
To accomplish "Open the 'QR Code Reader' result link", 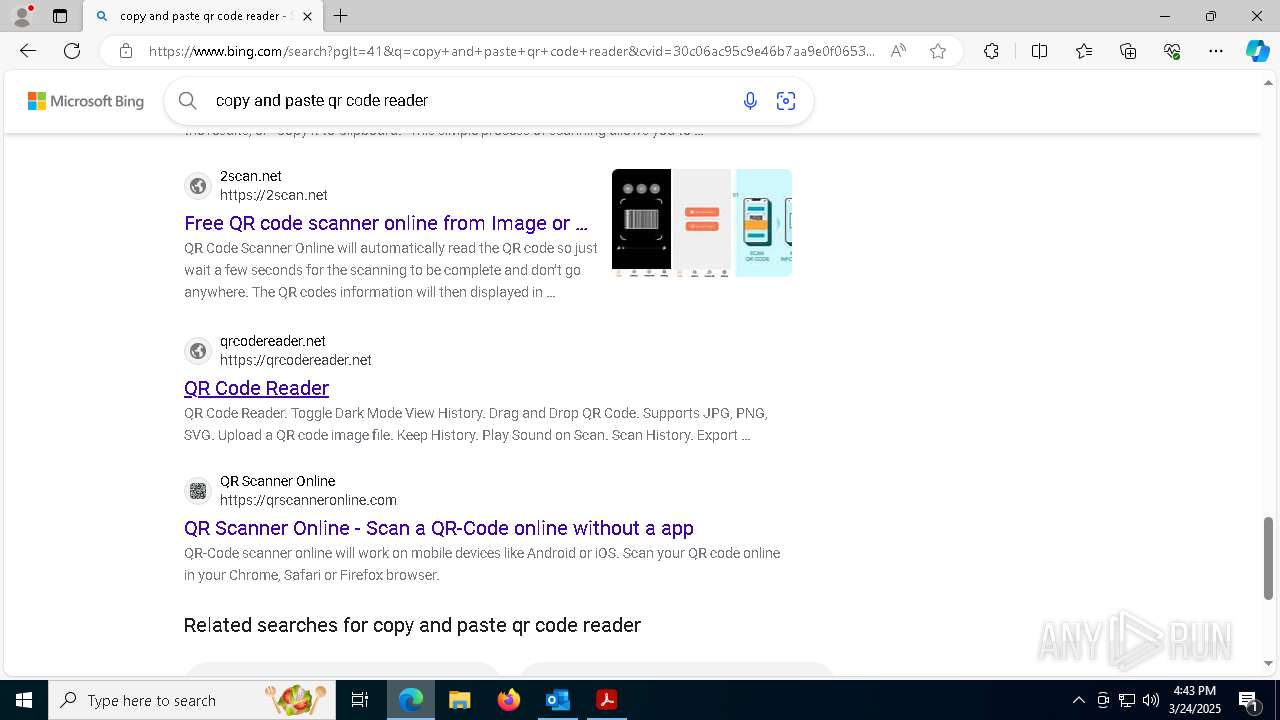I will (256, 388).
